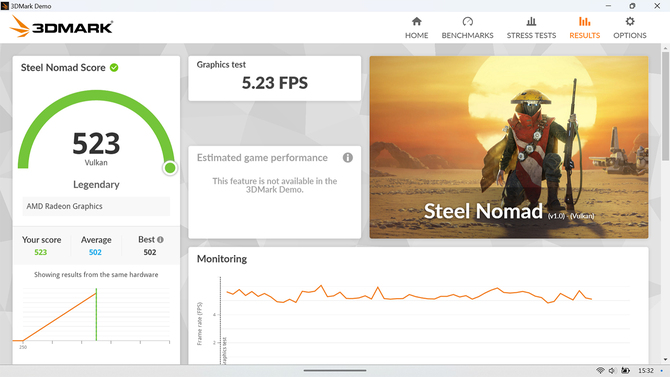This screenshot has height=377, width=670.
Task: Click the green validation checkmark by Steel Nomad Score
Action: point(114,68)
